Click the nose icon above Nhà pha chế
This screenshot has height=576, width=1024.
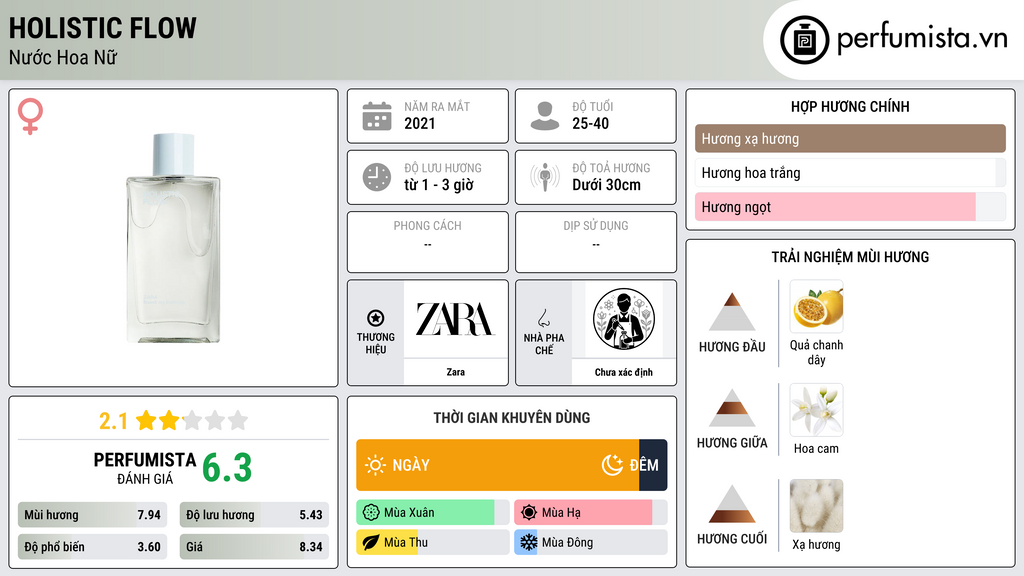point(543,318)
